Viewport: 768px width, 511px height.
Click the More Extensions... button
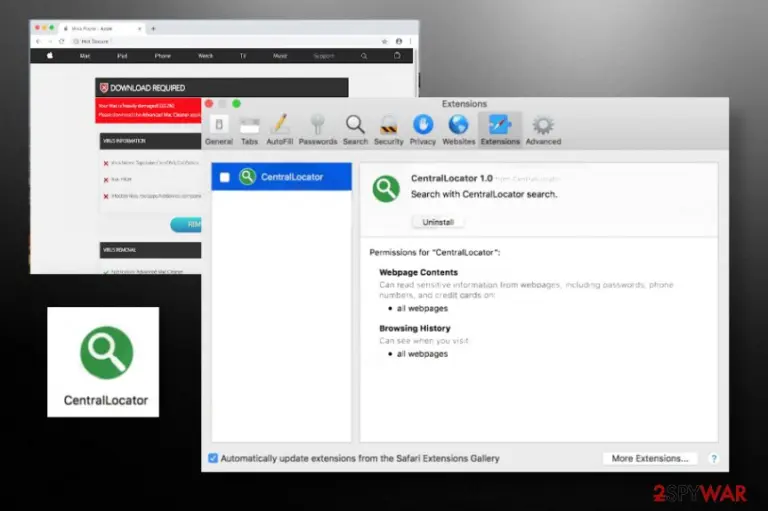[x=649, y=458]
